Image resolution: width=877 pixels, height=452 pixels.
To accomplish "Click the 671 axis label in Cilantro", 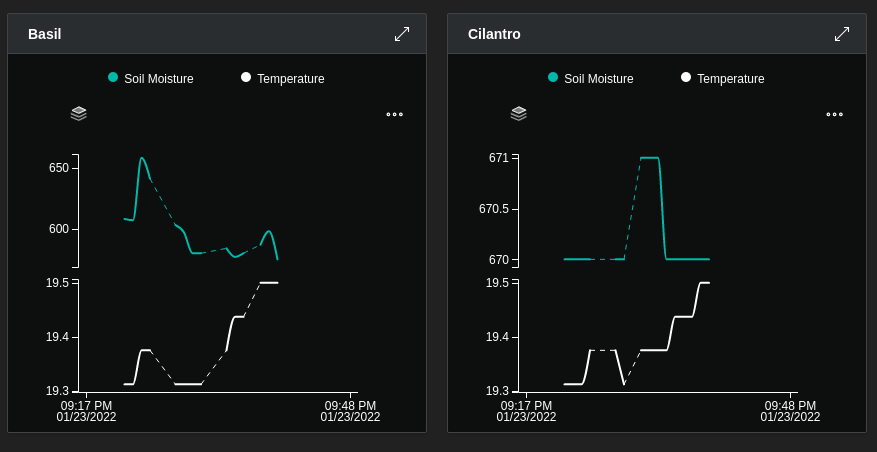I will 499,158.
